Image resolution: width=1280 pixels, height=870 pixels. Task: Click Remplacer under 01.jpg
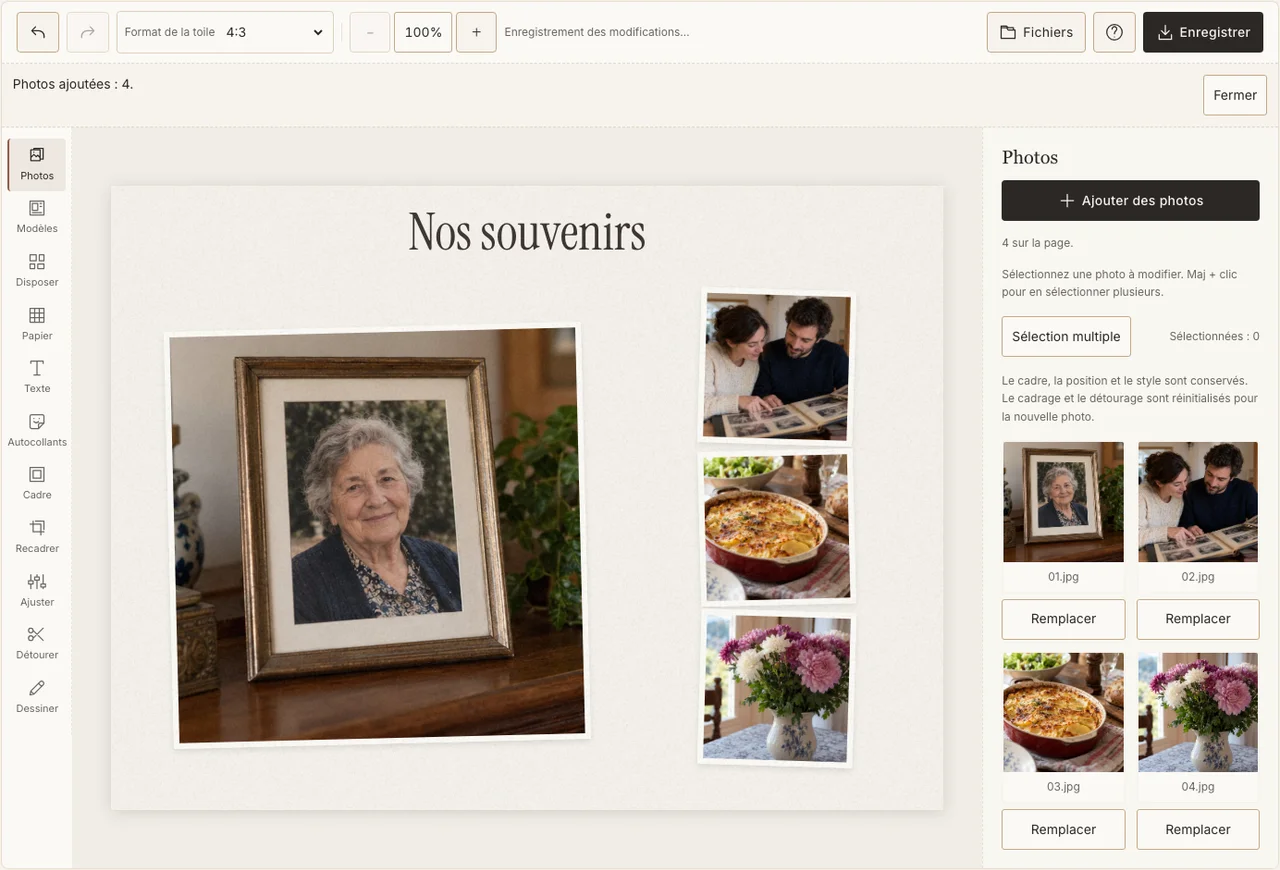click(1063, 619)
